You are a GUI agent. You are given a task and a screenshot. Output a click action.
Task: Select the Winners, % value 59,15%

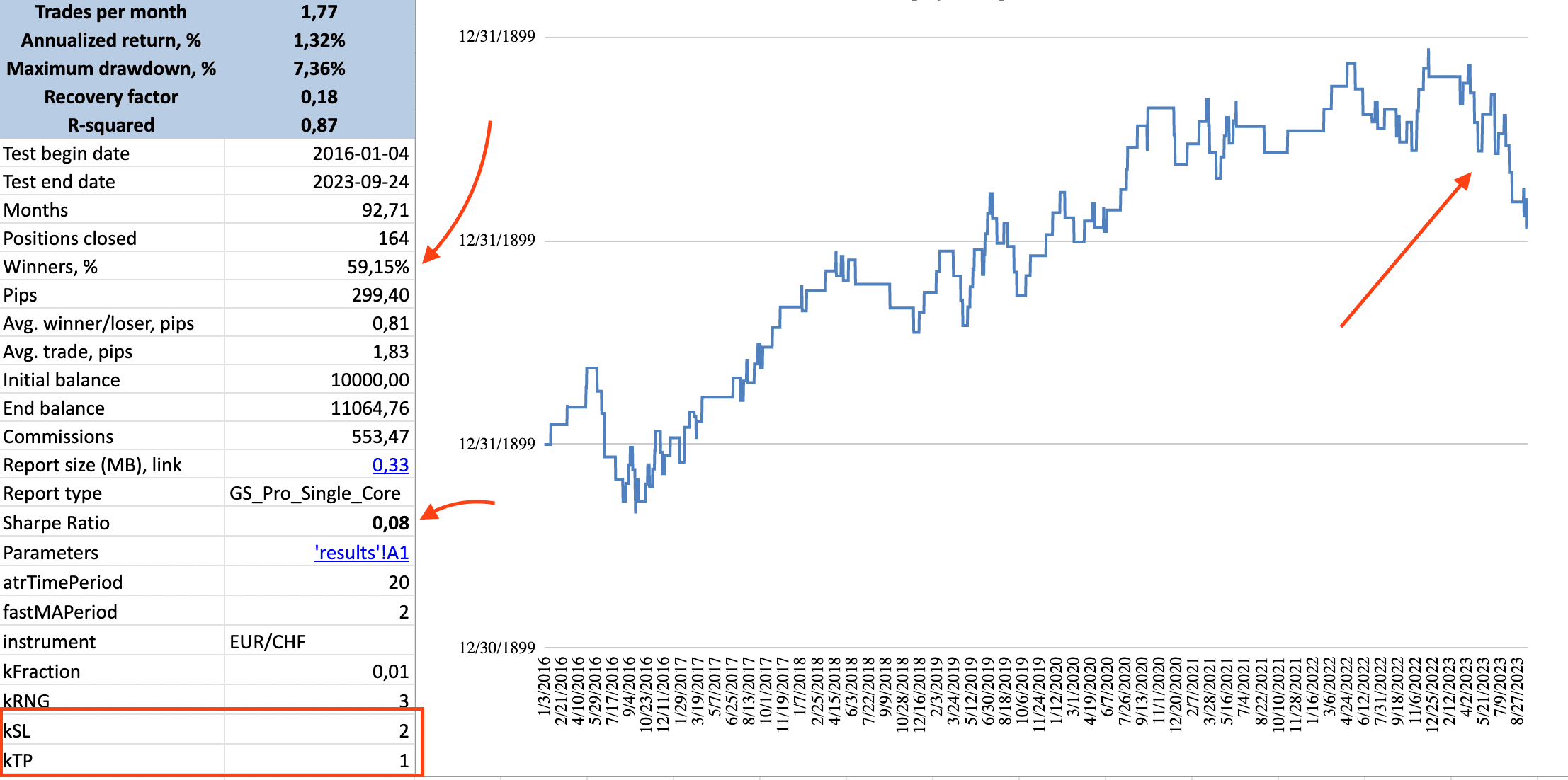[x=377, y=267]
